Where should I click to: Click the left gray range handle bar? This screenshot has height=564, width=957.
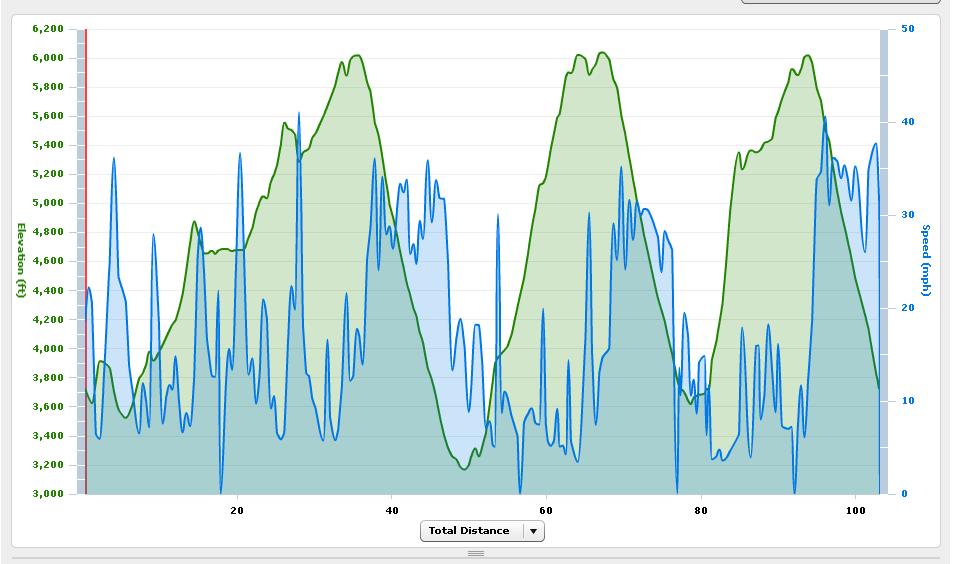(81, 260)
